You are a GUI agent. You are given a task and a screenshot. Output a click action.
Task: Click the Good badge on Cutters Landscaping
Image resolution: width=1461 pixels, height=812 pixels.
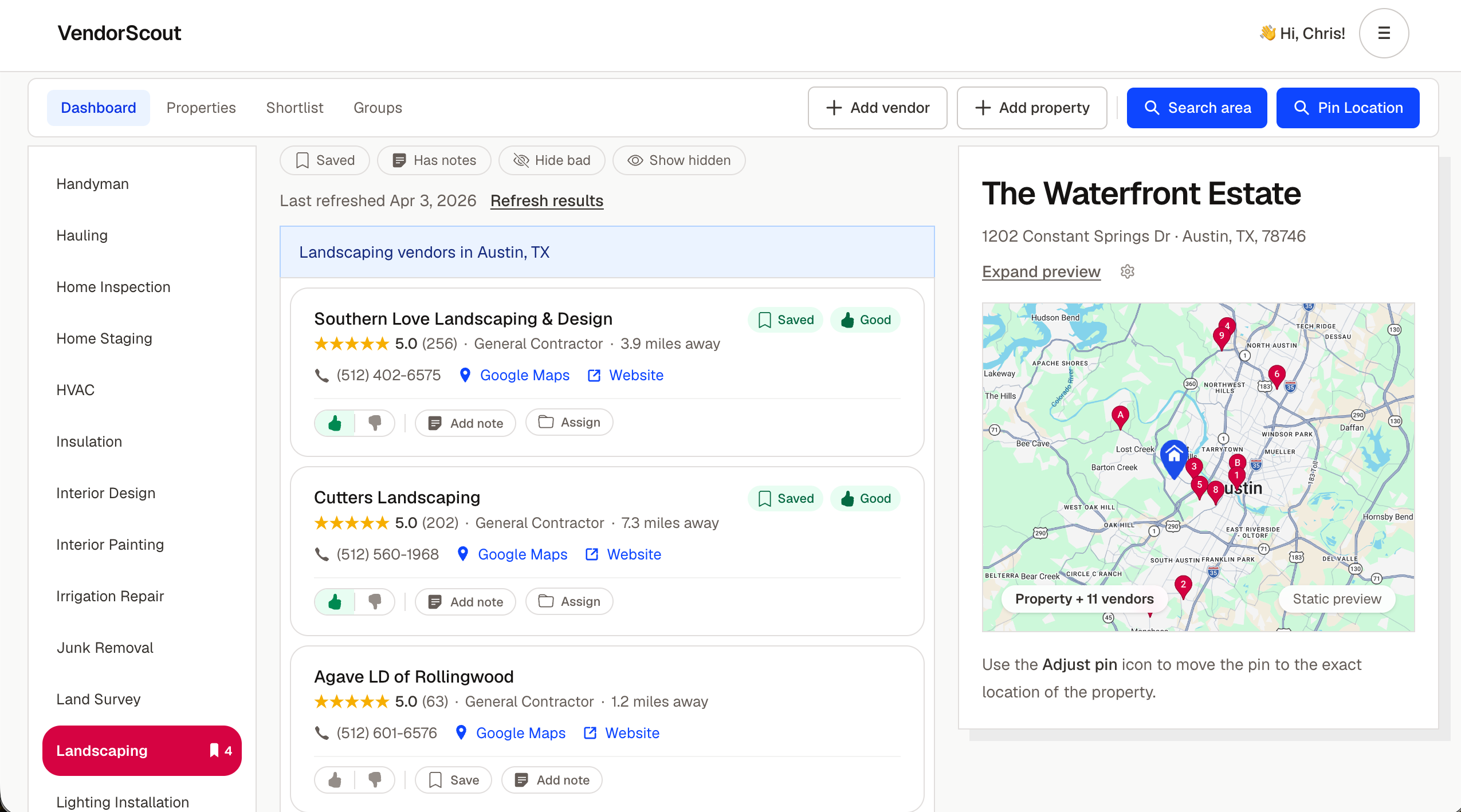pos(865,498)
